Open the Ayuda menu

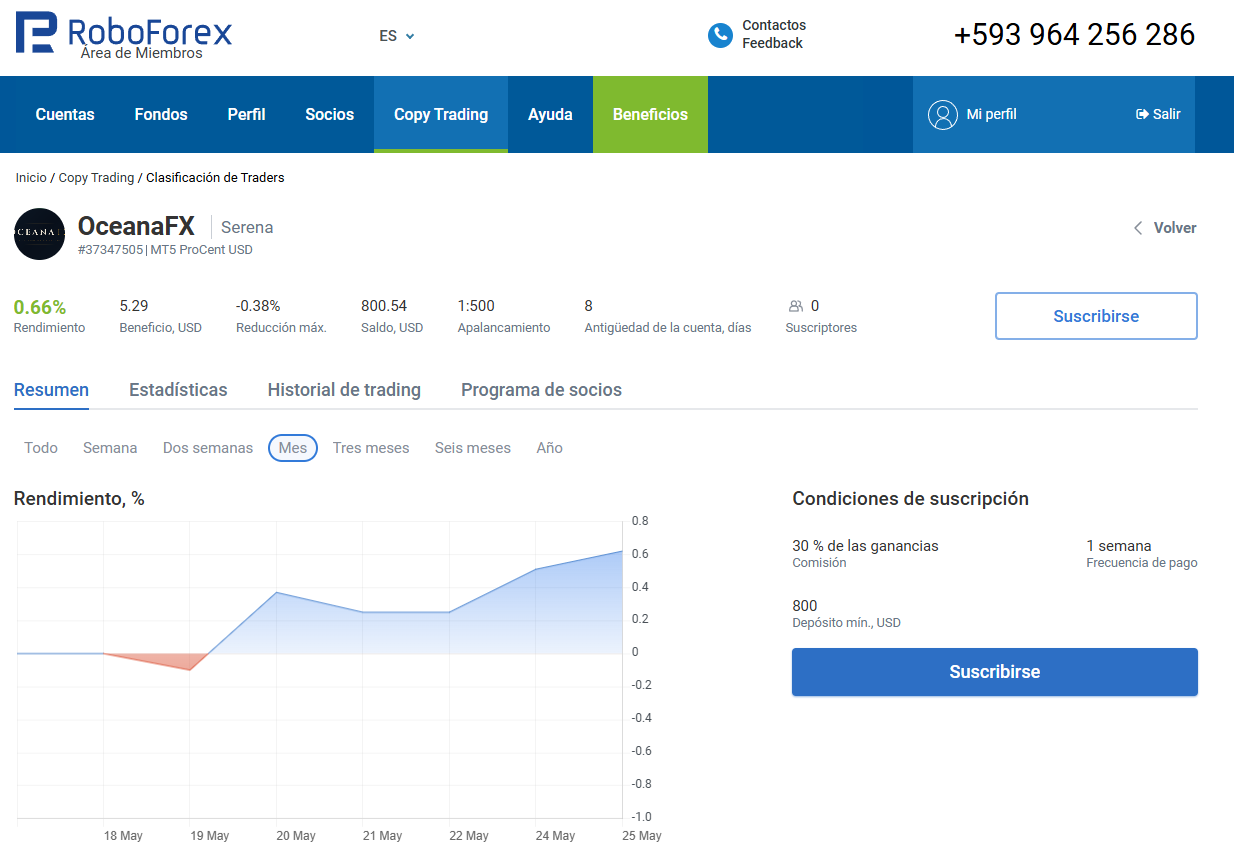[x=550, y=115]
